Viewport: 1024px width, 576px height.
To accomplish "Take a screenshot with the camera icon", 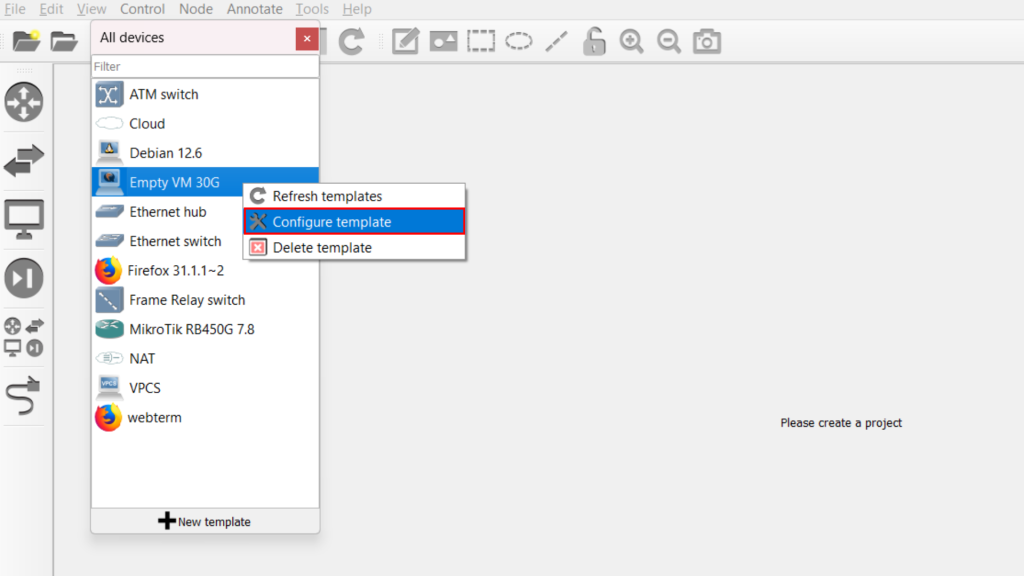I will point(707,41).
